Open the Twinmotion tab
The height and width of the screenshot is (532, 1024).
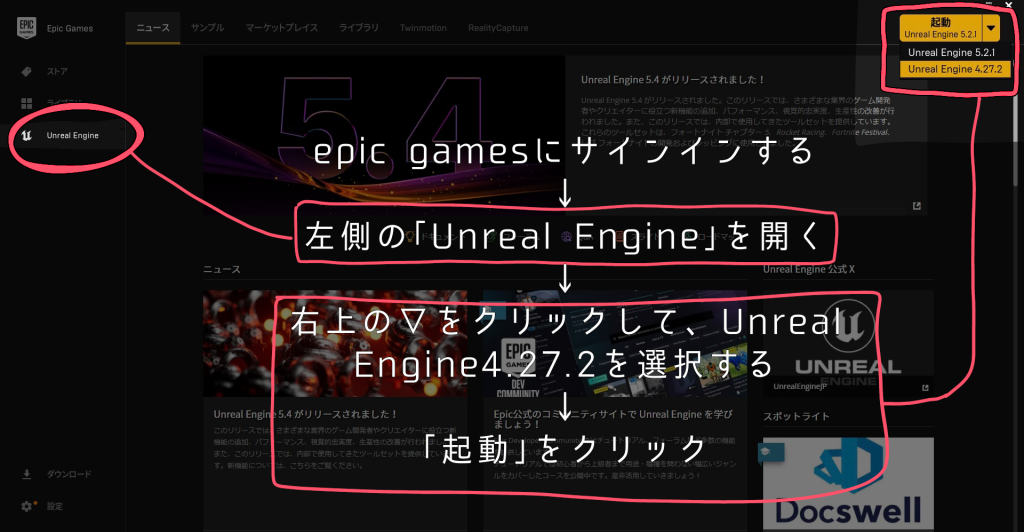pyautogui.click(x=424, y=27)
